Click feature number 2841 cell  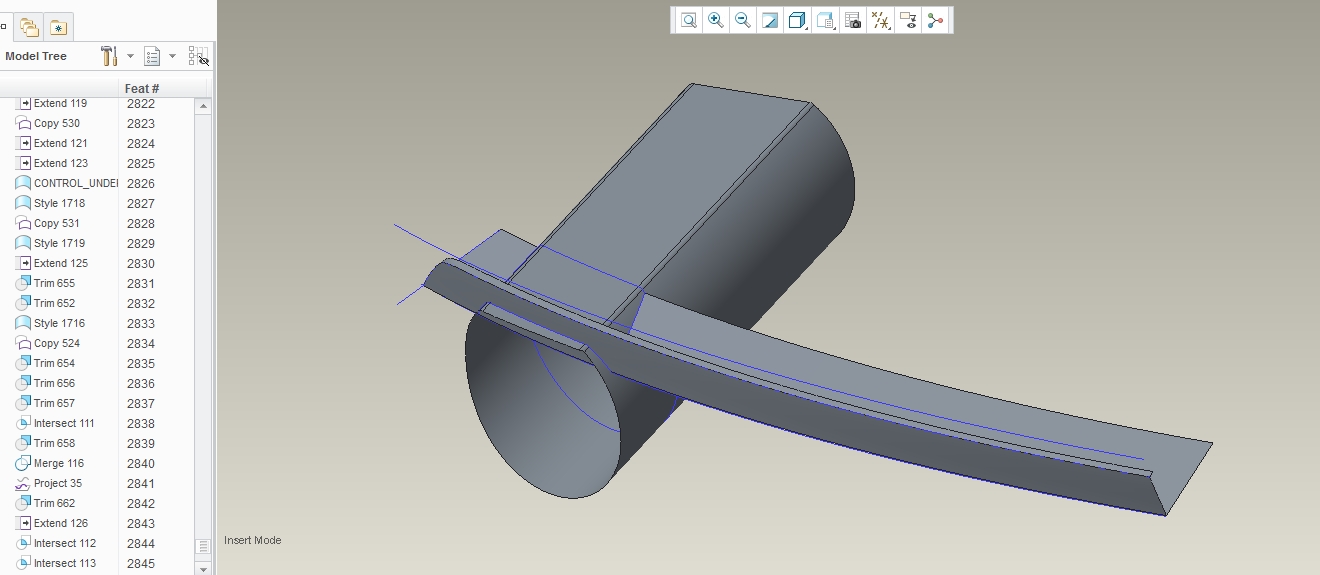point(141,483)
